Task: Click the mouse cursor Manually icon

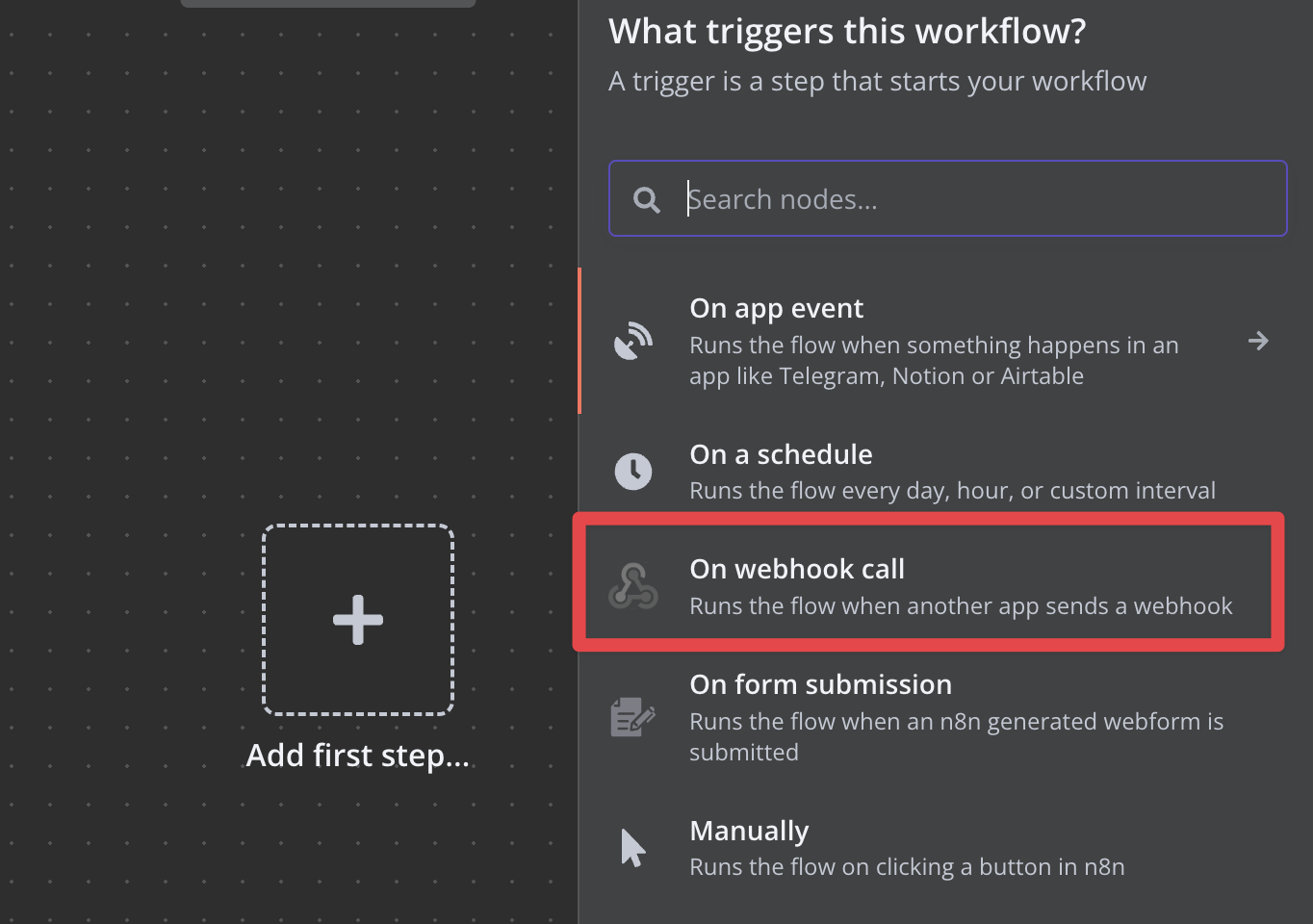Action: pos(632,848)
